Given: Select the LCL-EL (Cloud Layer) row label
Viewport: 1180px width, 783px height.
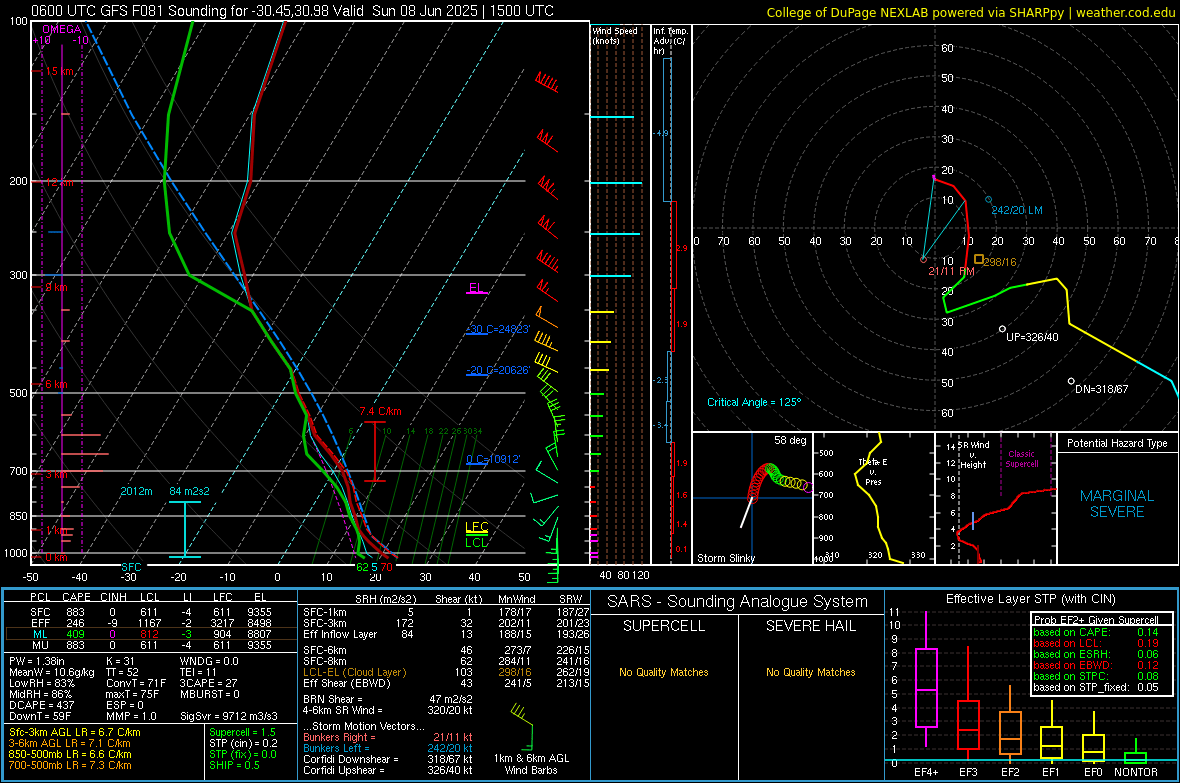Looking at the screenshot, I should pos(354,673).
